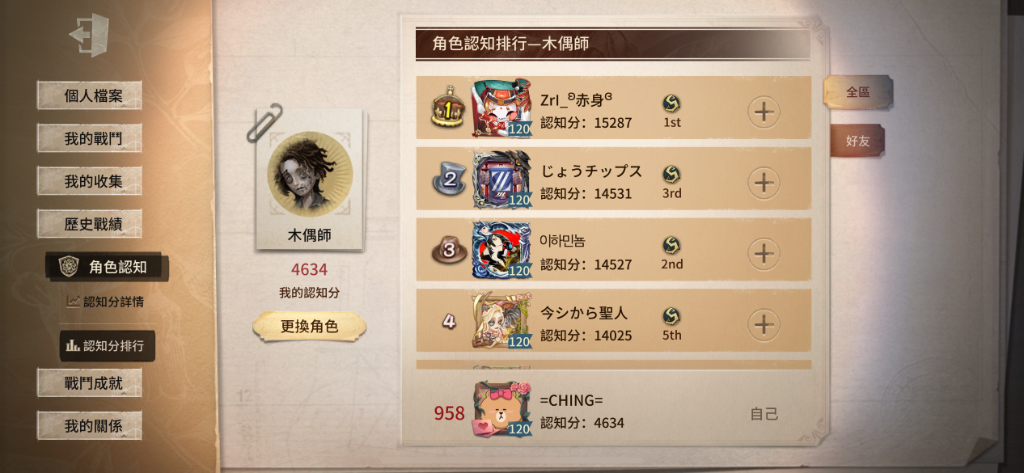The image size is (1024, 473).
Task: Click 更換角色 button
Action: pos(309,326)
